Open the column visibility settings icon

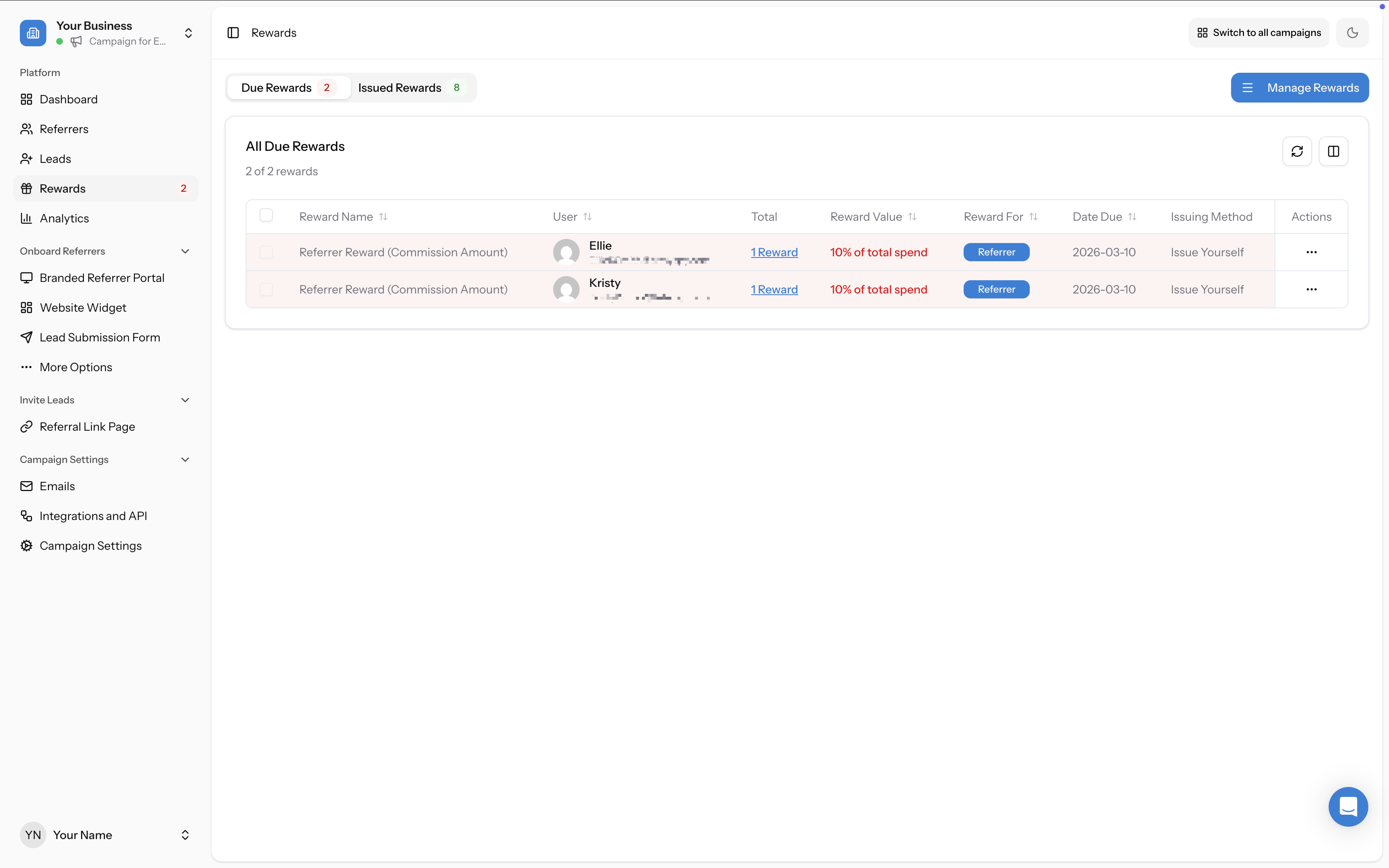(1333, 151)
